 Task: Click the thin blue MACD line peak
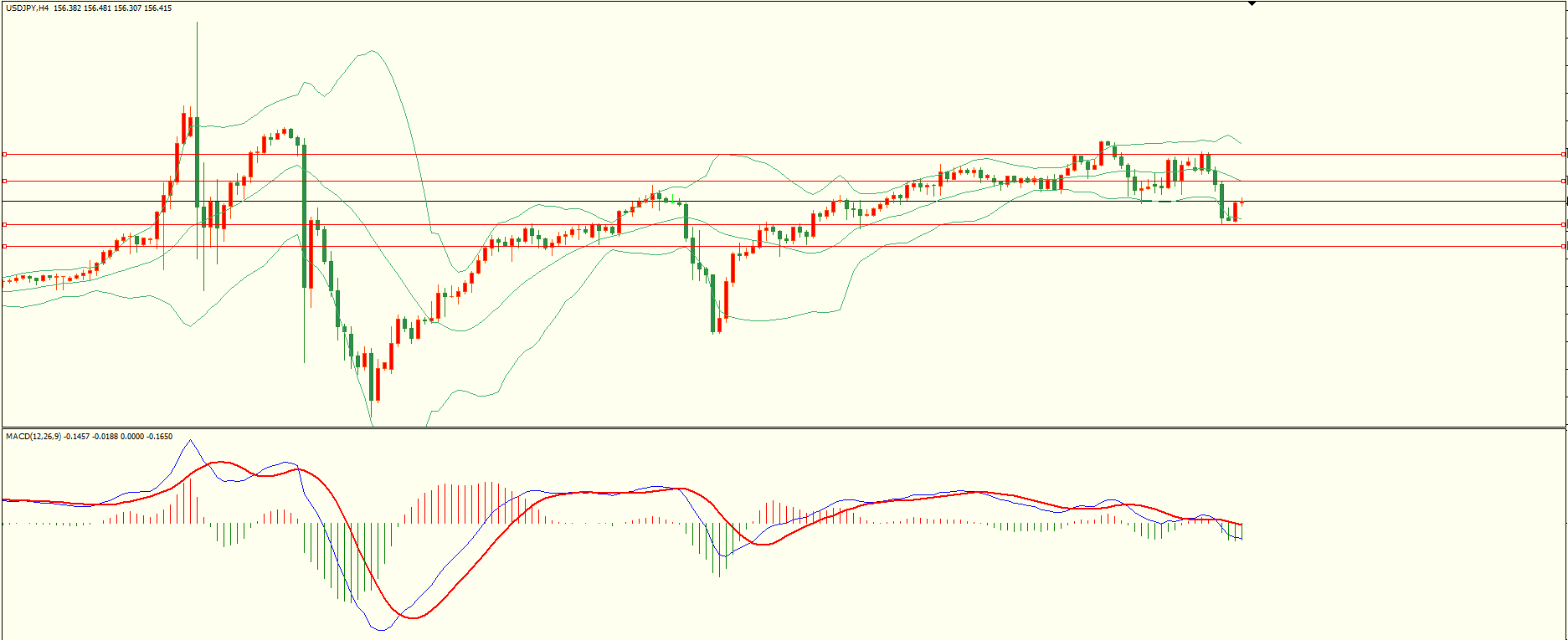[191, 441]
